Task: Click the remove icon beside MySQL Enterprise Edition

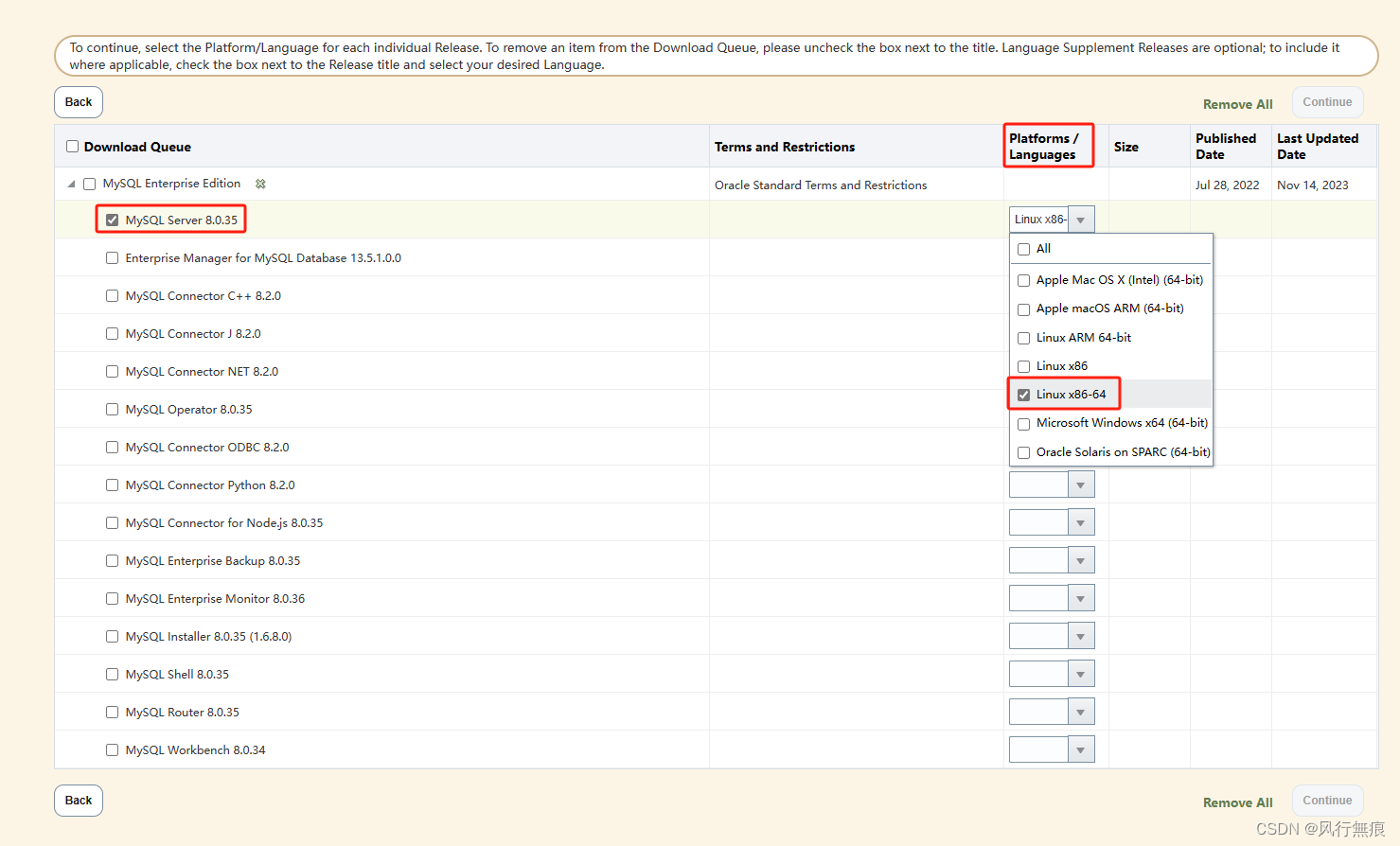Action: [x=260, y=184]
